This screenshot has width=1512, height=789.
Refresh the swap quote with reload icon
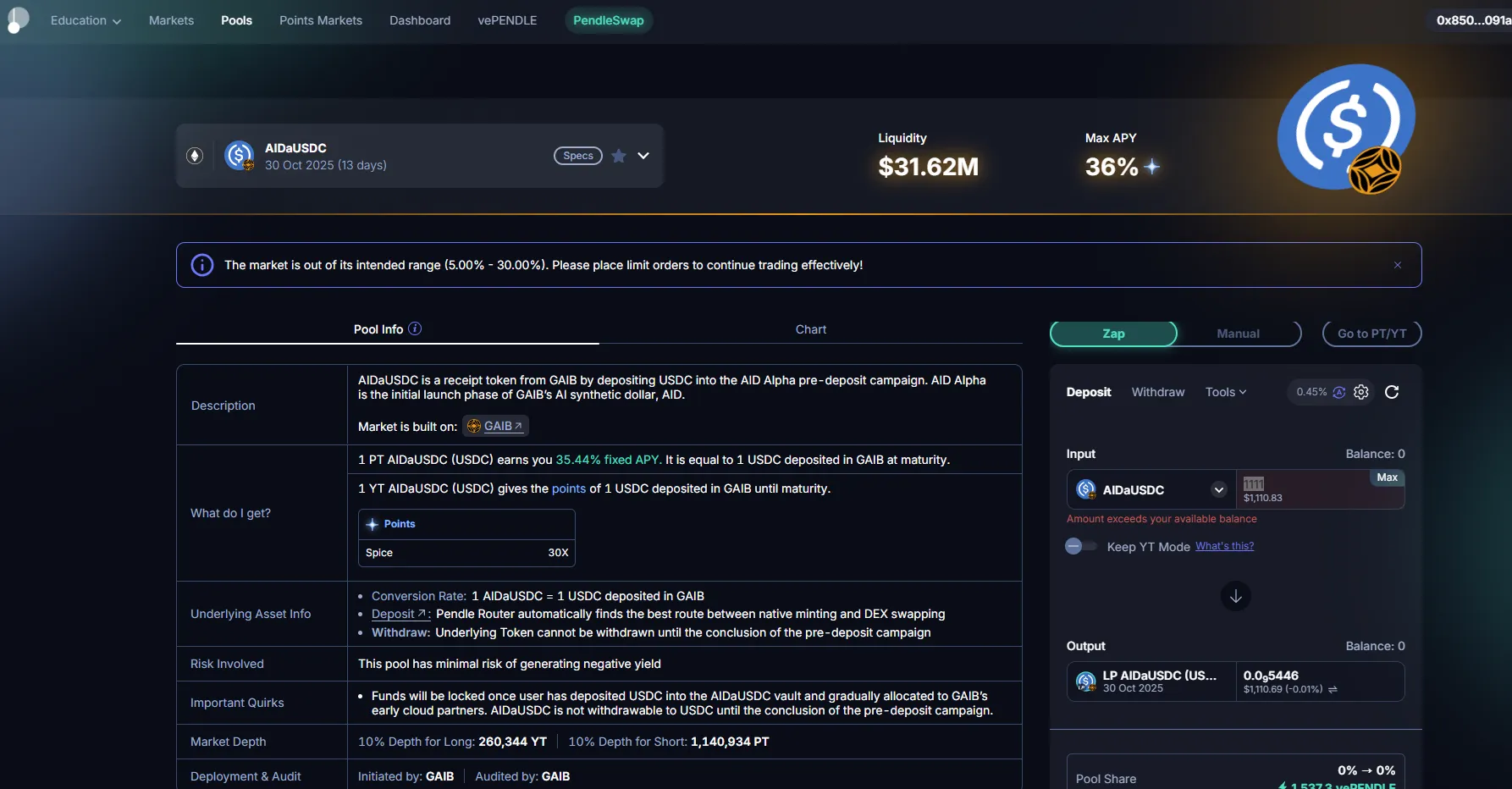[1392, 392]
